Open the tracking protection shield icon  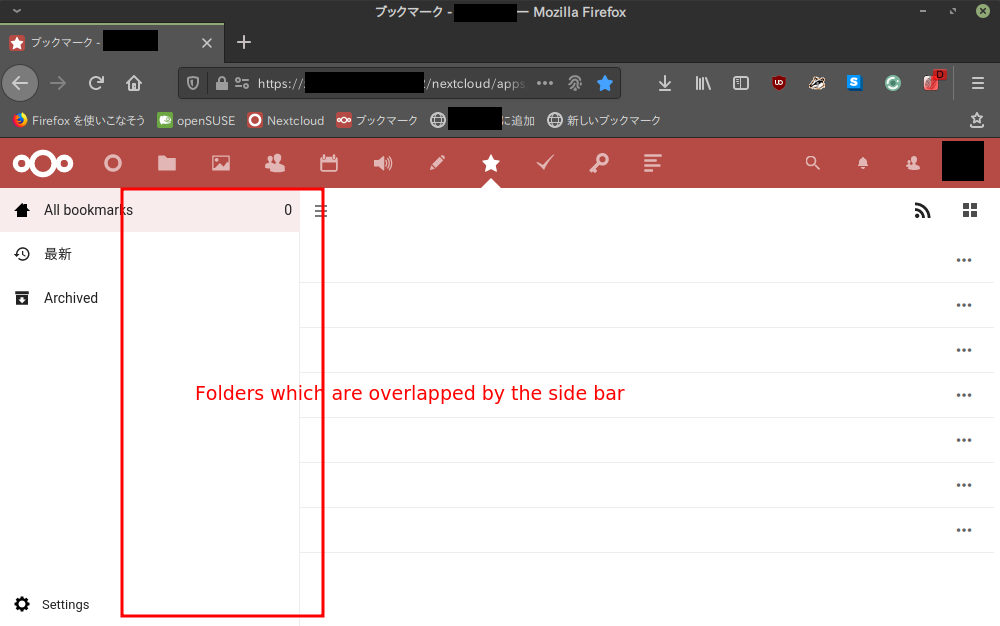(193, 84)
